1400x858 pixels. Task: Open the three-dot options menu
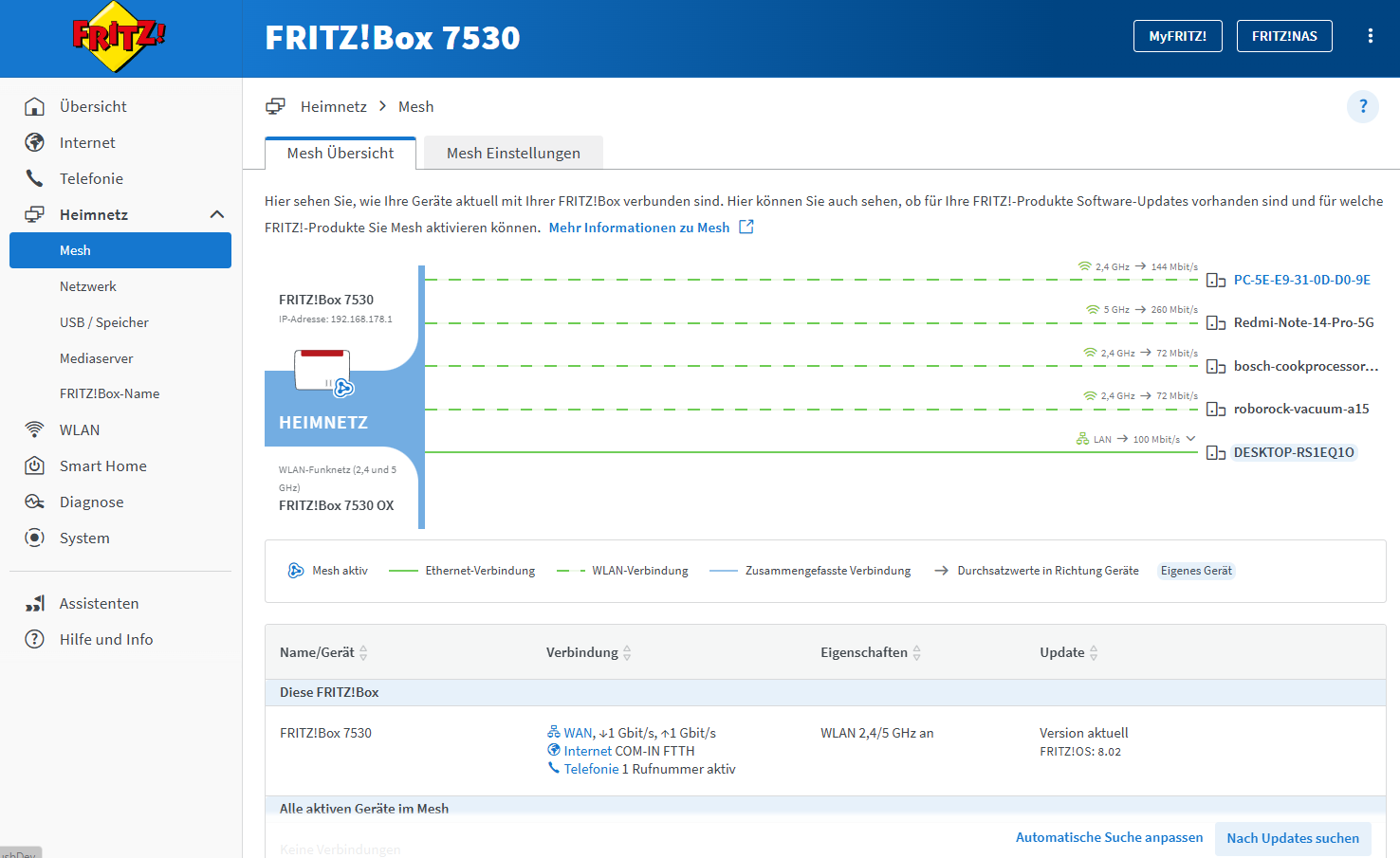point(1370,36)
